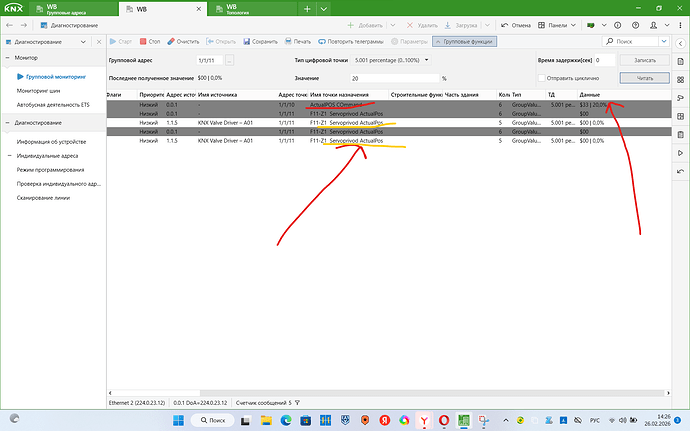Screen dimensions: 690x431
Task: Click the green bus interface icon
Action: [591, 26]
